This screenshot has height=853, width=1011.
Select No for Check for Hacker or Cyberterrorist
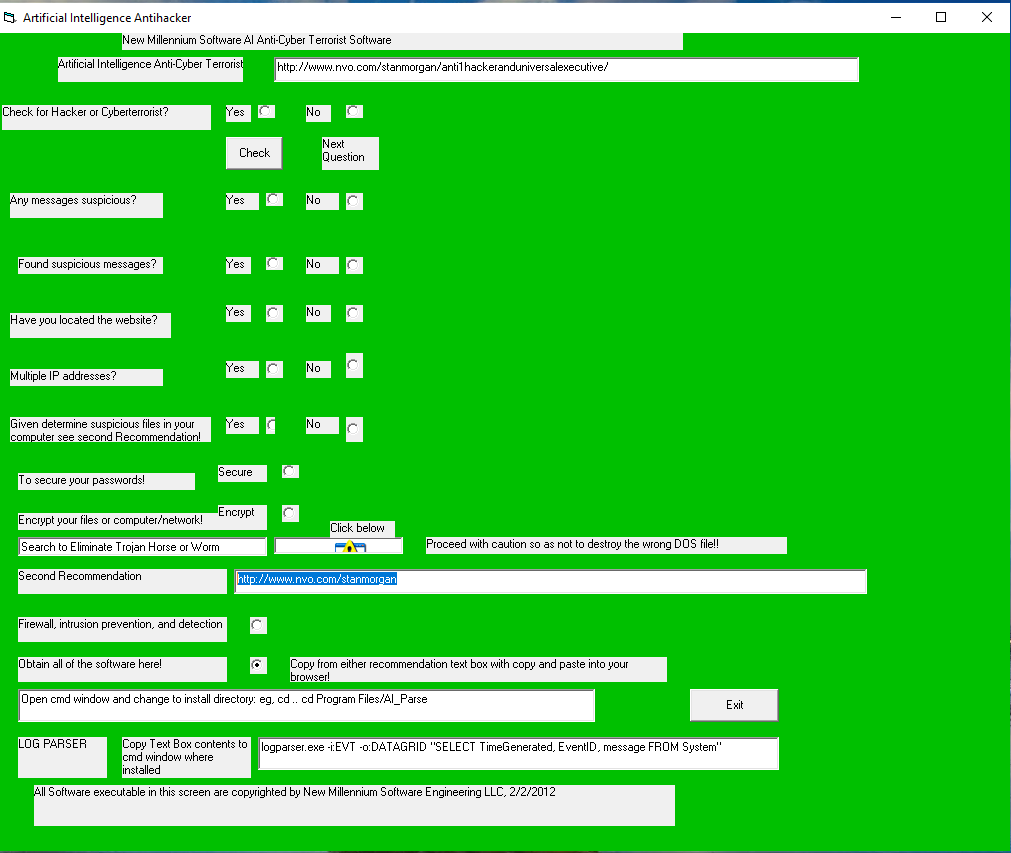[x=354, y=112]
